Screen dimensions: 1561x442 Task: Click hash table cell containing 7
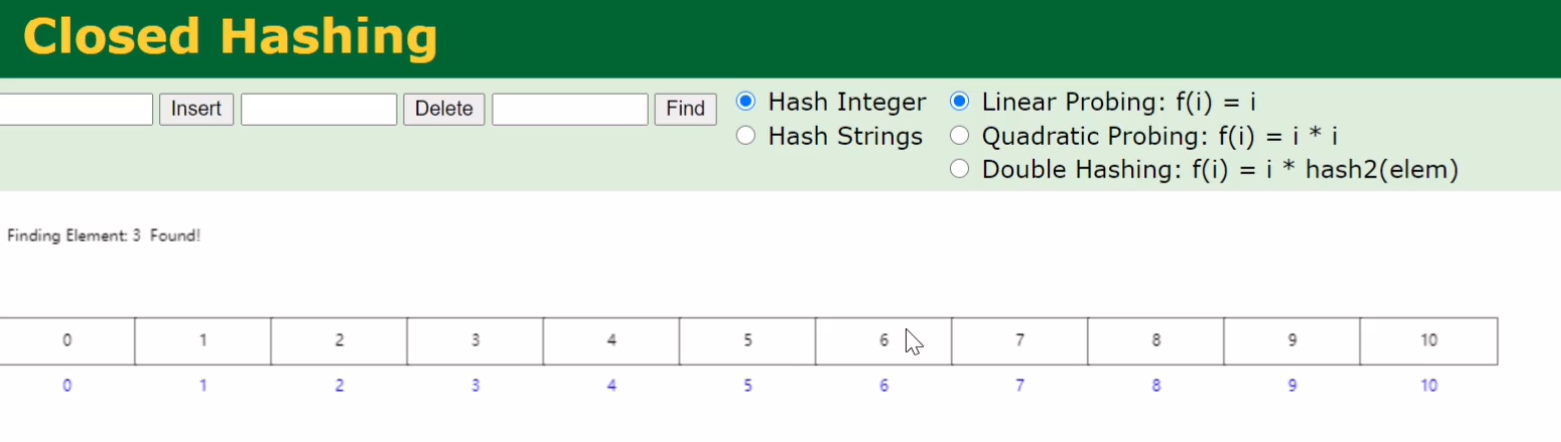[x=1019, y=341]
